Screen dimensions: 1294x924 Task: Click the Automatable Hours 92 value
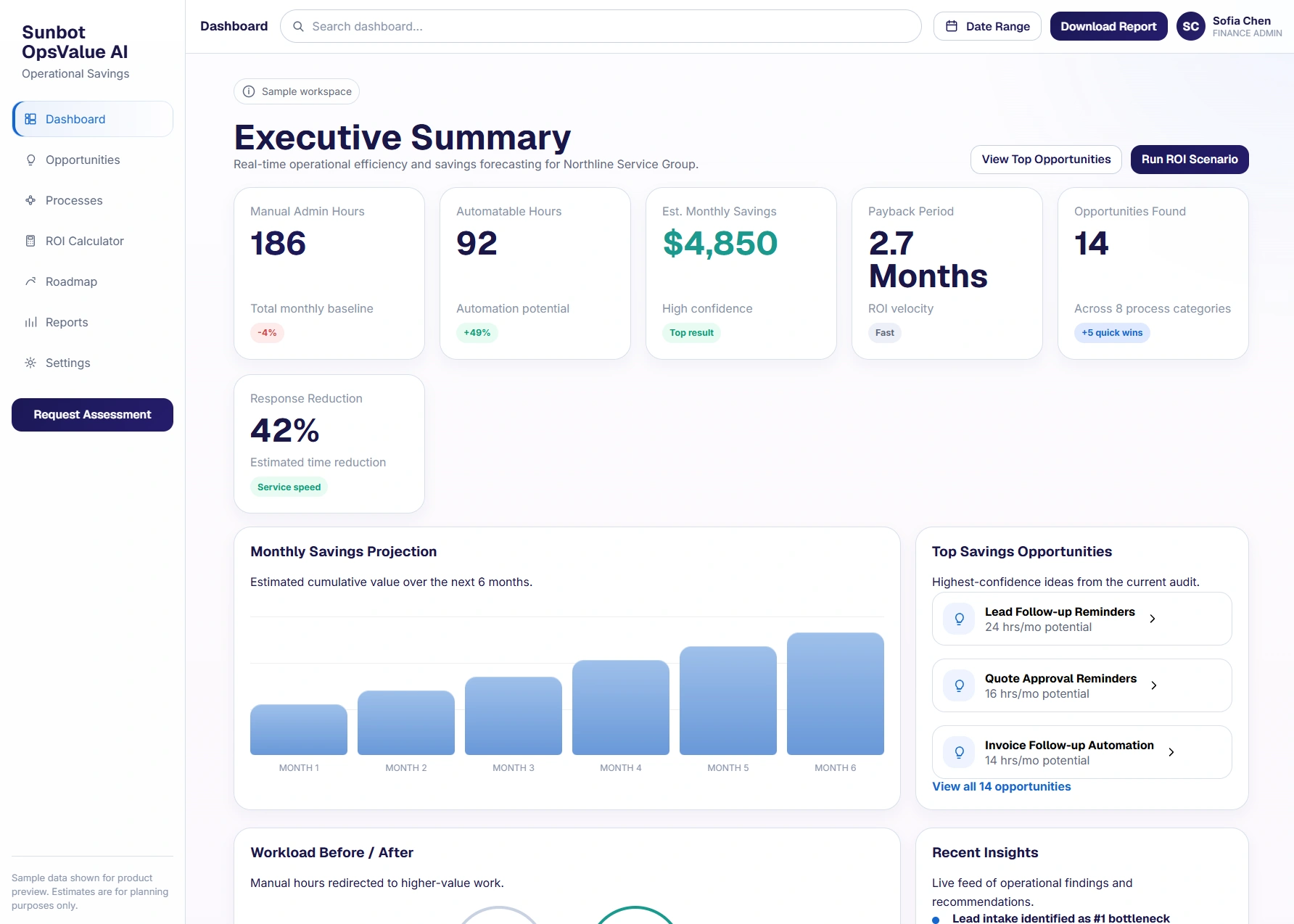coord(477,243)
